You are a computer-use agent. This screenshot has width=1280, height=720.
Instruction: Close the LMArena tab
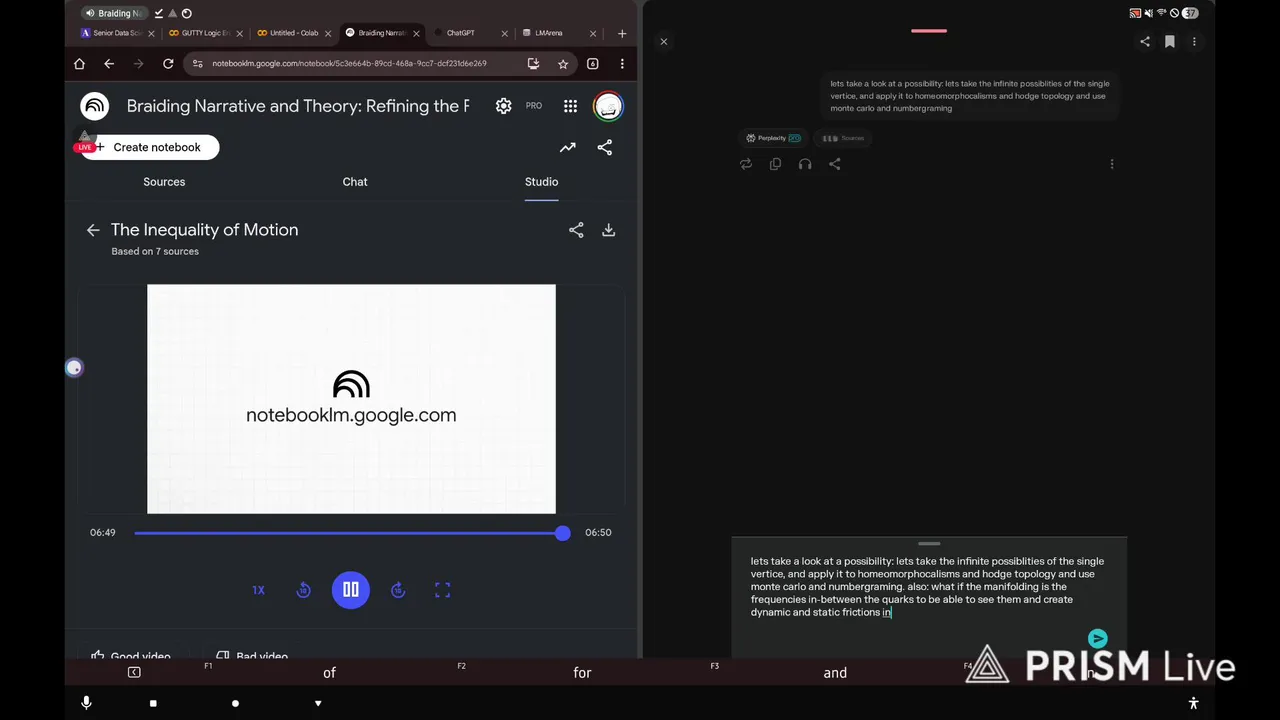tap(592, 33)
